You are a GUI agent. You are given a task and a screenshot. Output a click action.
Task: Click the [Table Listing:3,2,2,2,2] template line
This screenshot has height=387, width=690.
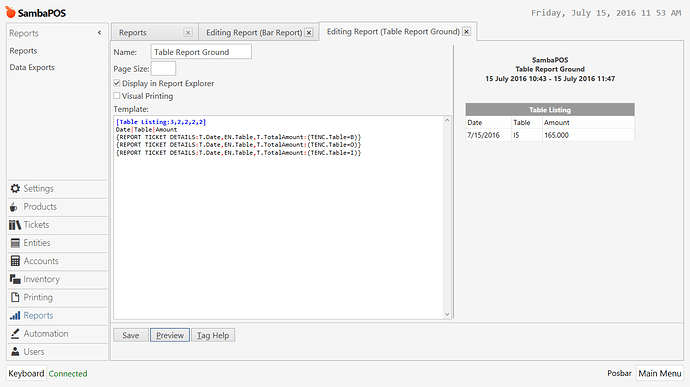click(161, 122)
